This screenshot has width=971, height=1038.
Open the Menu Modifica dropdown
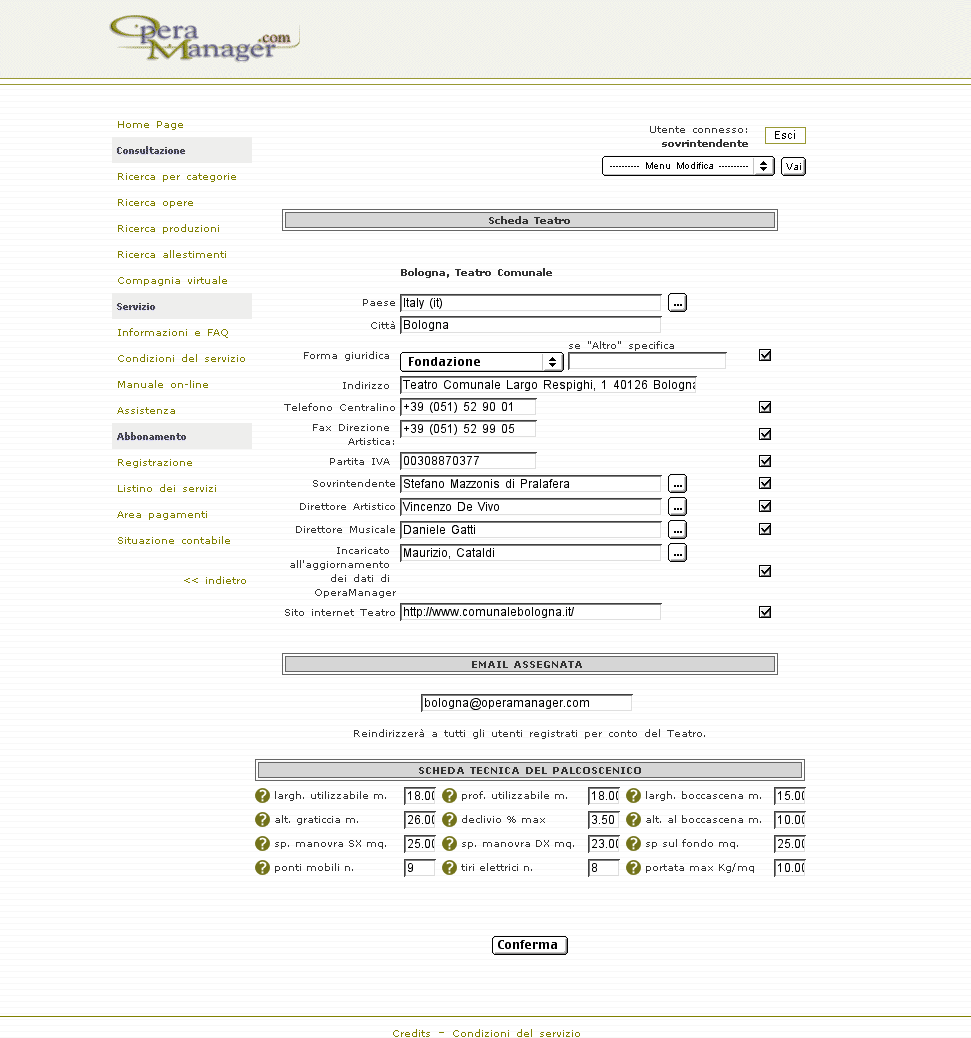(688, 166)
